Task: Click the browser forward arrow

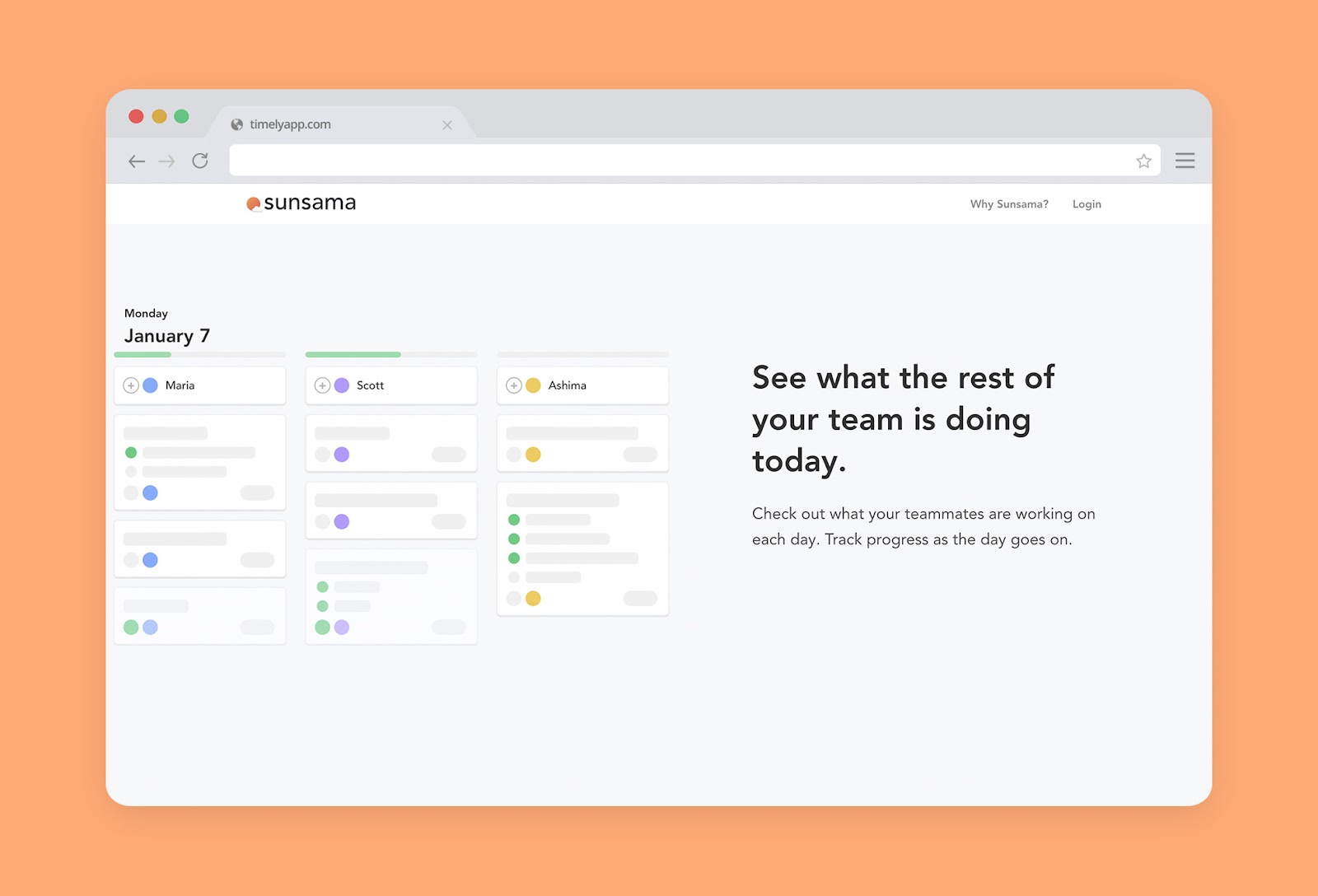Action: (x=167, y=161)
